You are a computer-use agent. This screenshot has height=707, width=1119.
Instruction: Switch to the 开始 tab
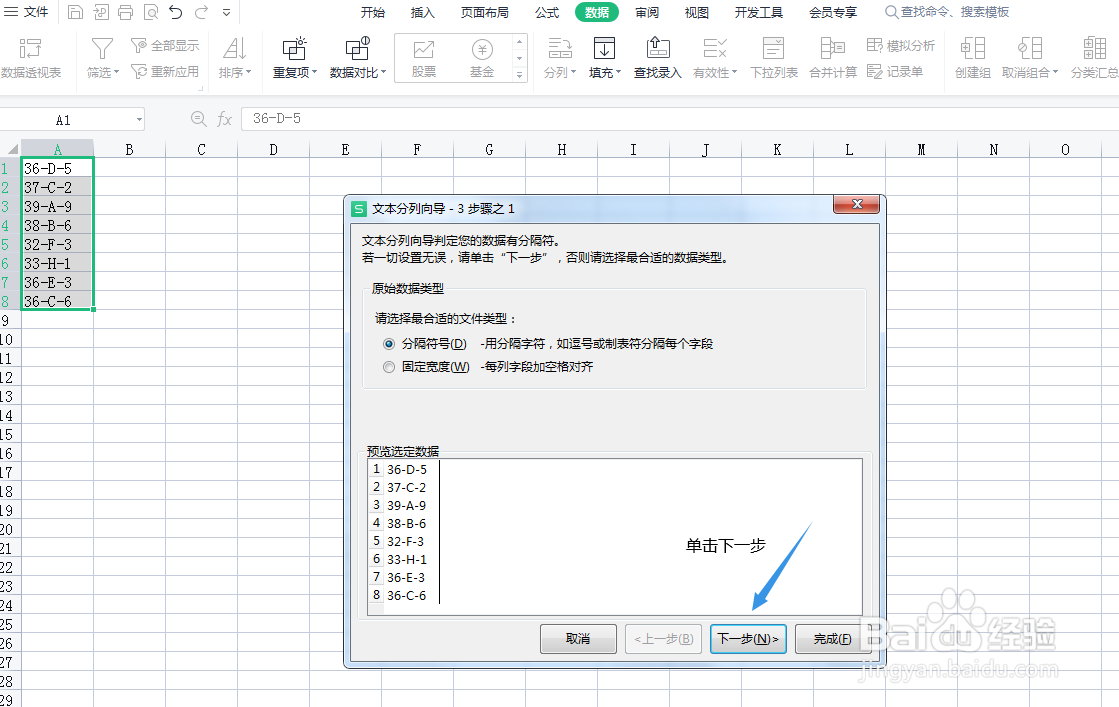[x=373, y=12]
